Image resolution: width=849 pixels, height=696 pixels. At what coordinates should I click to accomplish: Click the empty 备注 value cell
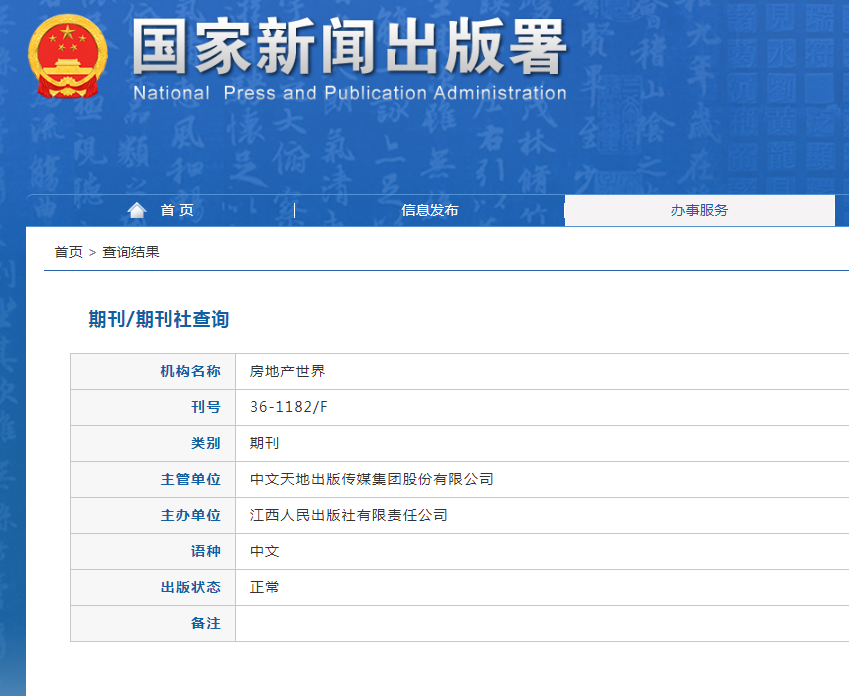point(540,623)
